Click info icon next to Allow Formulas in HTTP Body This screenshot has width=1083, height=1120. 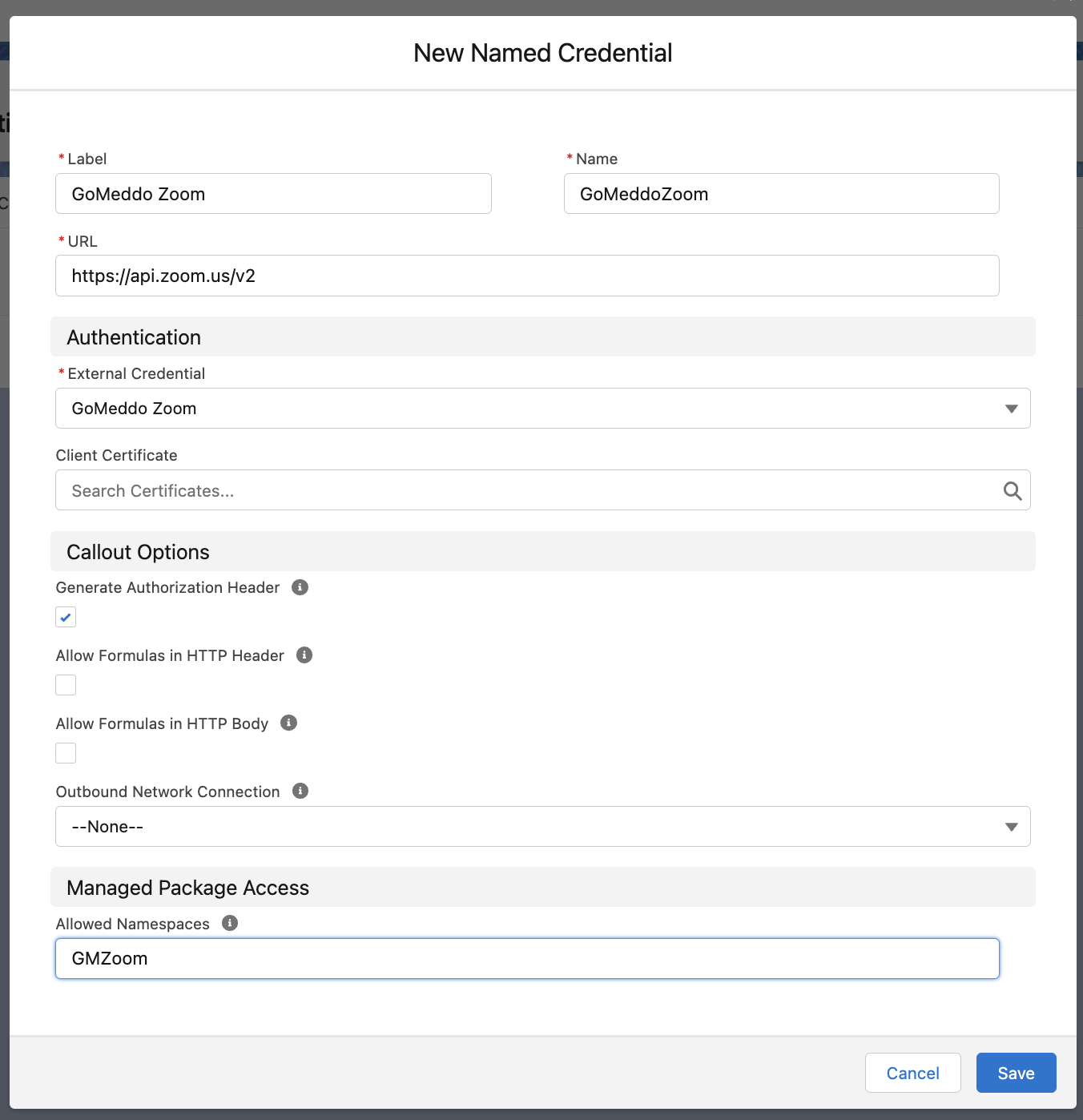click(289, 723)
